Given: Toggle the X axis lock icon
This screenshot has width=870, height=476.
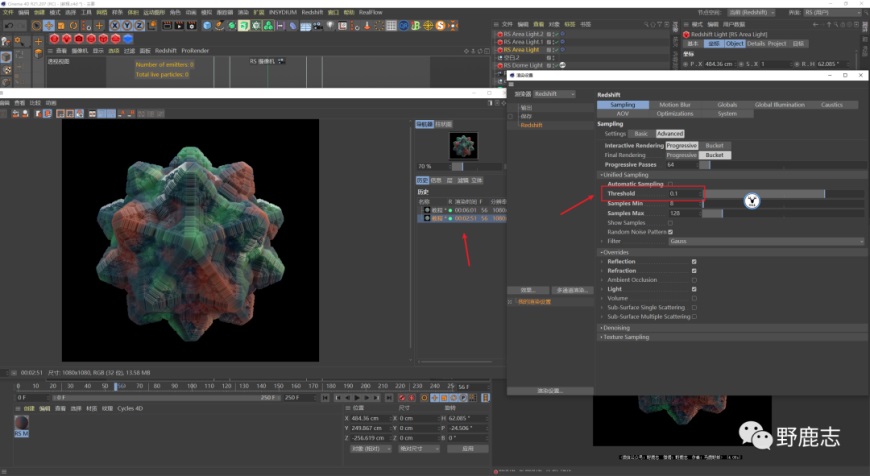Looking at the screenshot, I should pyautogui.click(x=115, y=26).
